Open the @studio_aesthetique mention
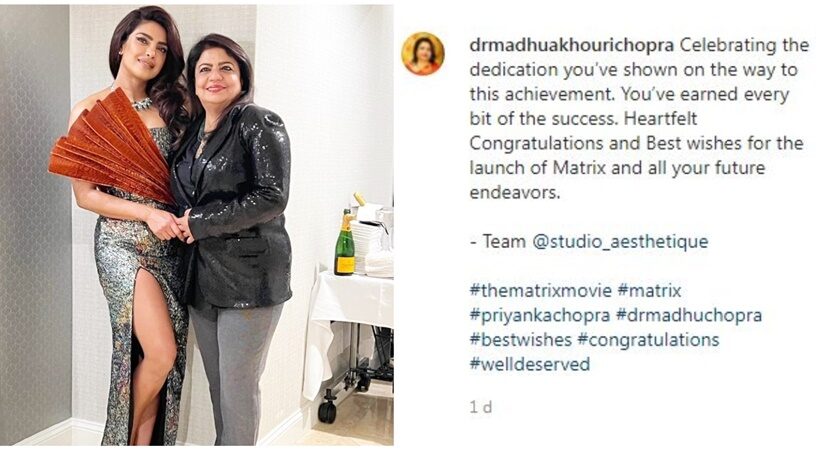 pos(620,242)
